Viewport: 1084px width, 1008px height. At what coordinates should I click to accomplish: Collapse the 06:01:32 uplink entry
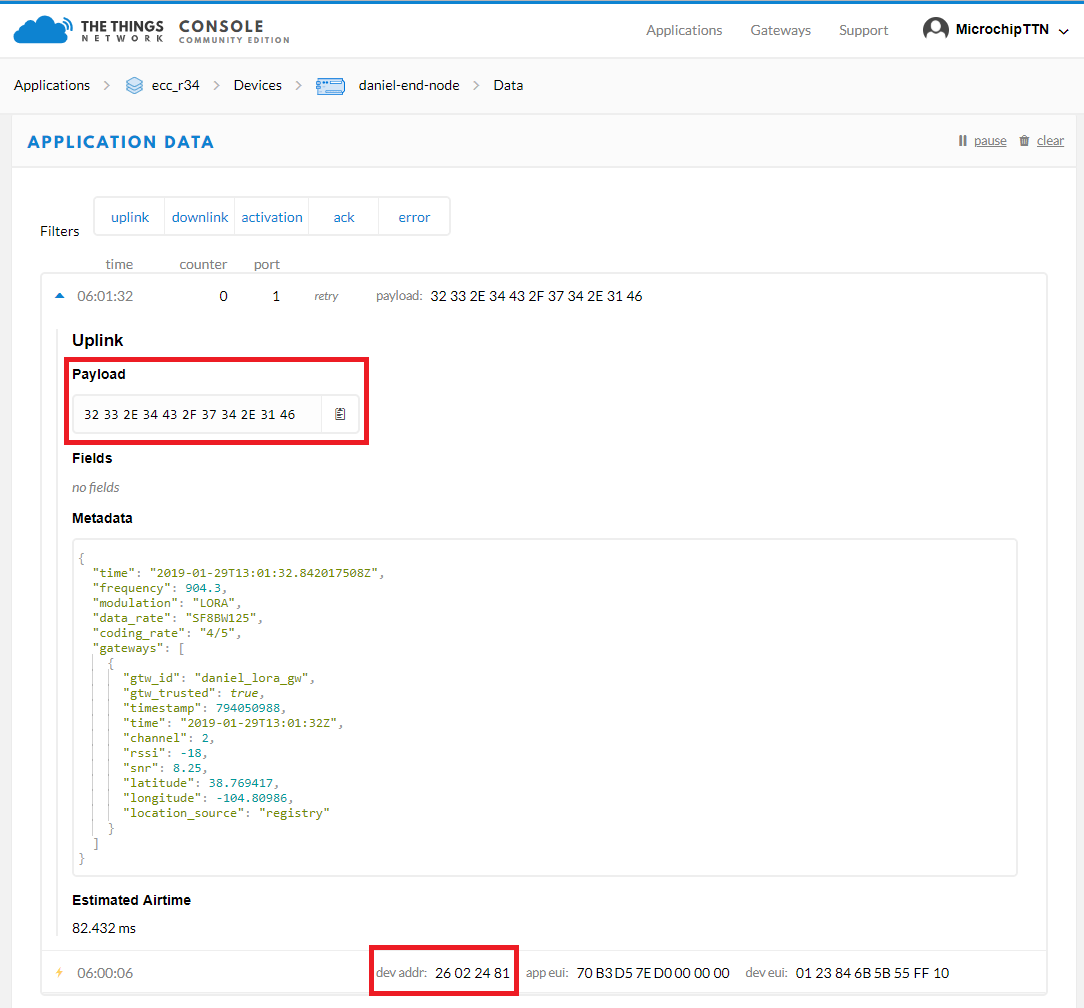[59, 296]
